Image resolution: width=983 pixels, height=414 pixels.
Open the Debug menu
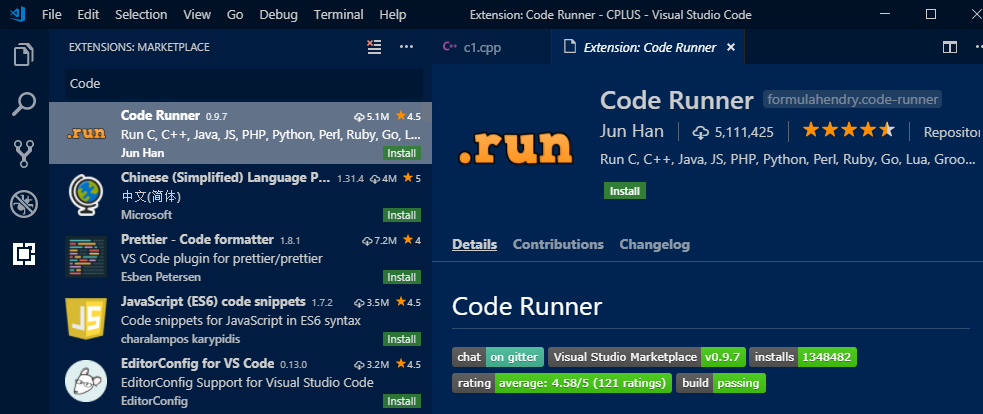(x=278, y=14)
